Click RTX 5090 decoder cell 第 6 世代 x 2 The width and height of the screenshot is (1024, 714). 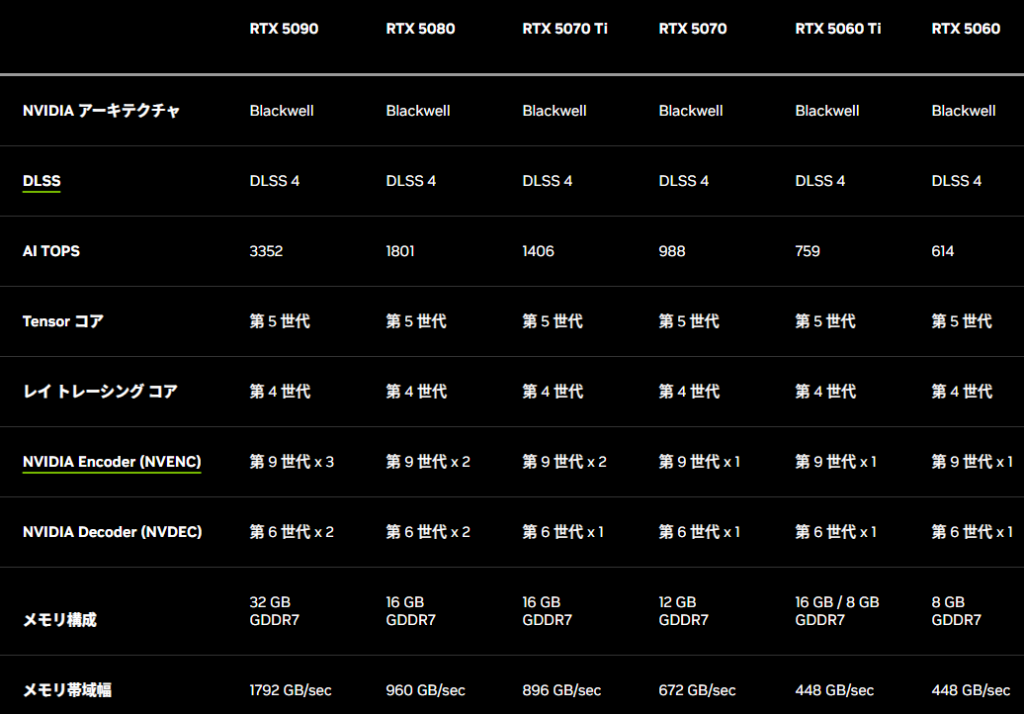[292, 532]
